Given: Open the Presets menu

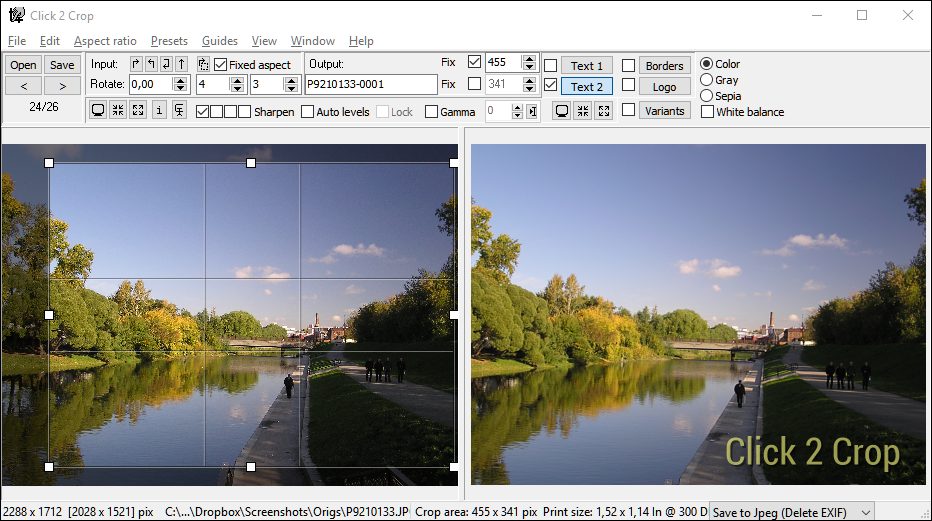Looking at the screenshot, I should (x=169, y=41).
